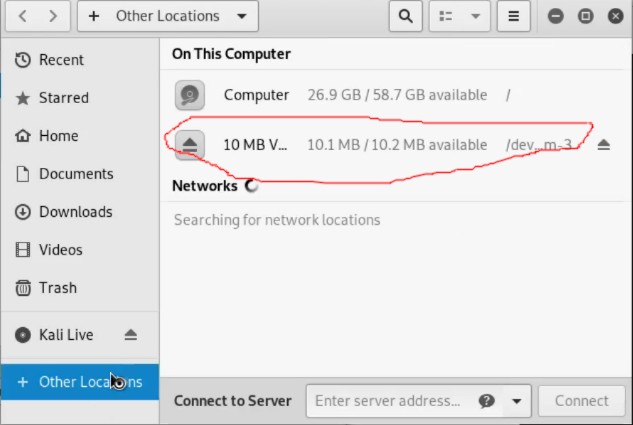633x425 pixels.
Task: Go back with the left arrow
Action: 23,16
